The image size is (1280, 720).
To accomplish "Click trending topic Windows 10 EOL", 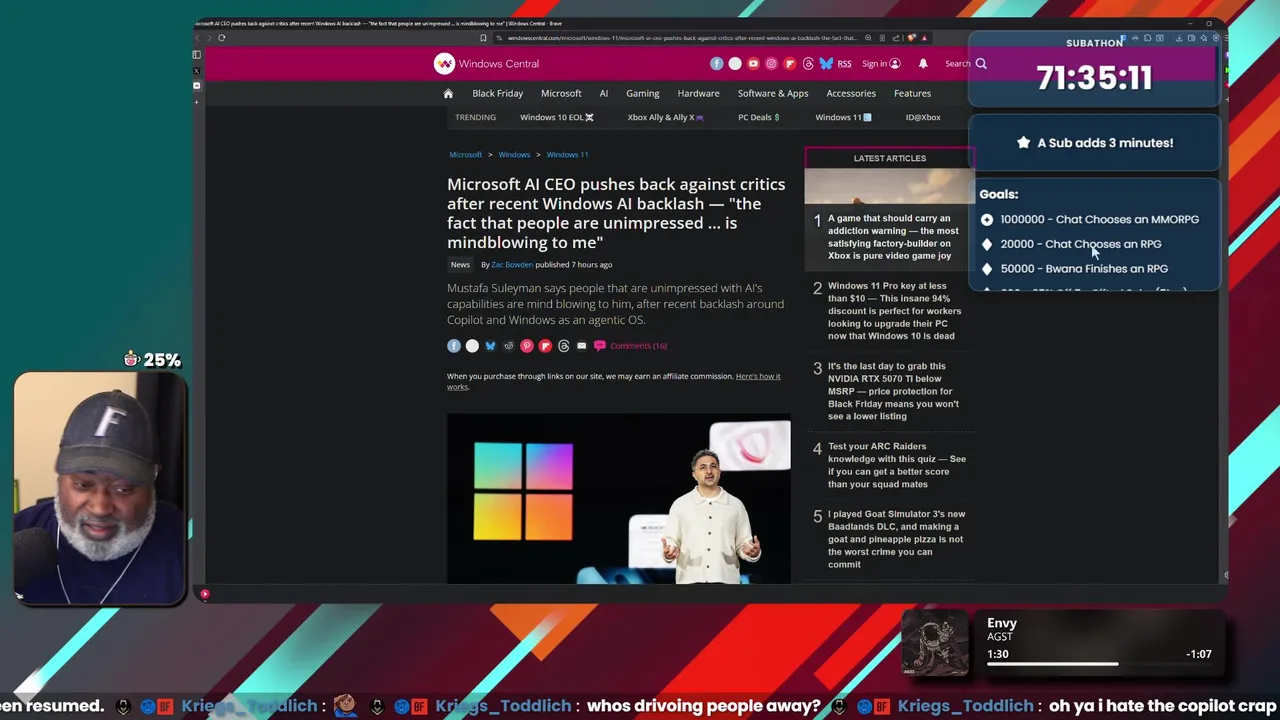I will click(x=557, y=117).
